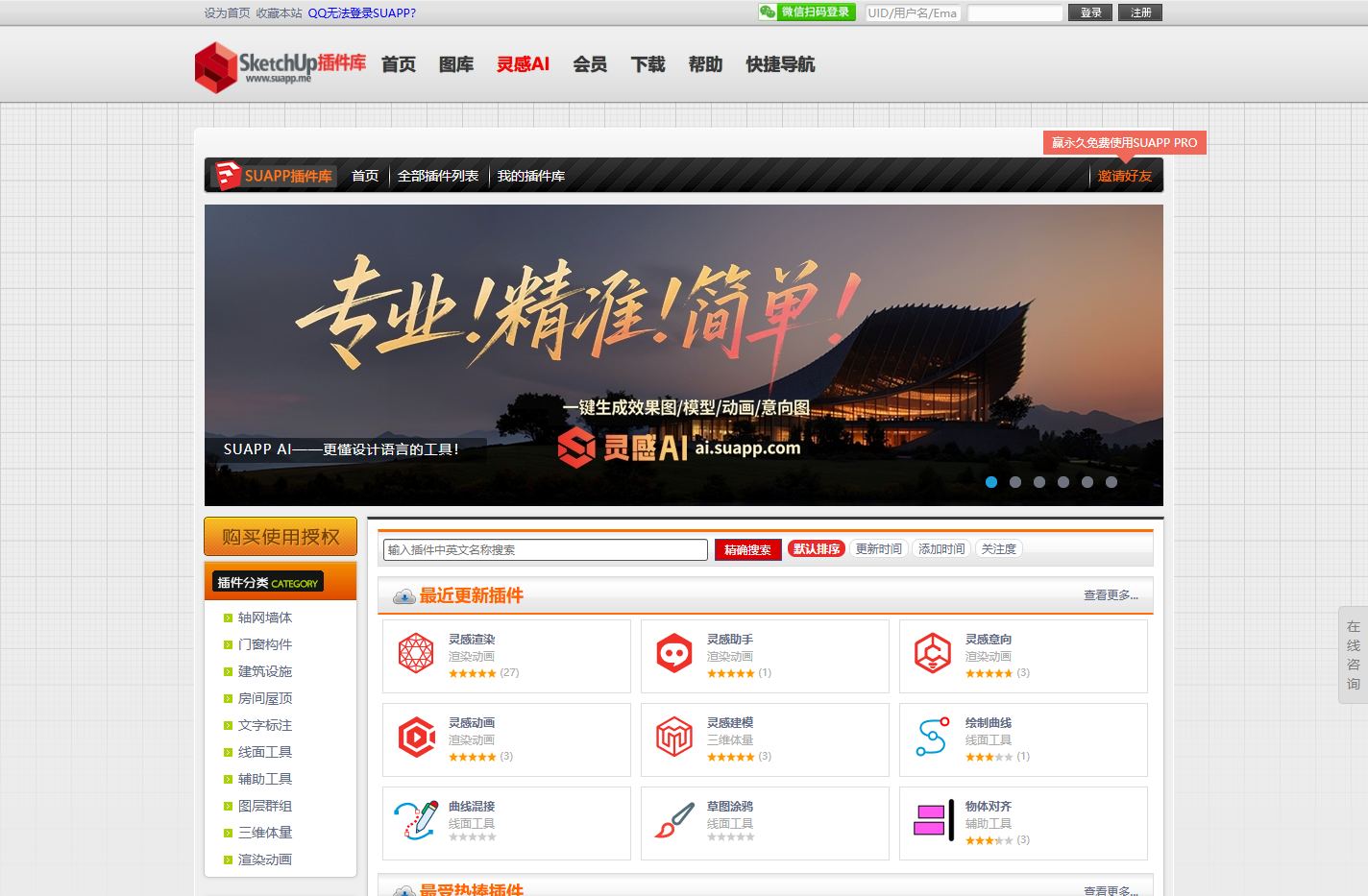Screen dimensions: 1368x896
Task: Open the 绘制曲线 plugin icon
Action: (932, 737)
